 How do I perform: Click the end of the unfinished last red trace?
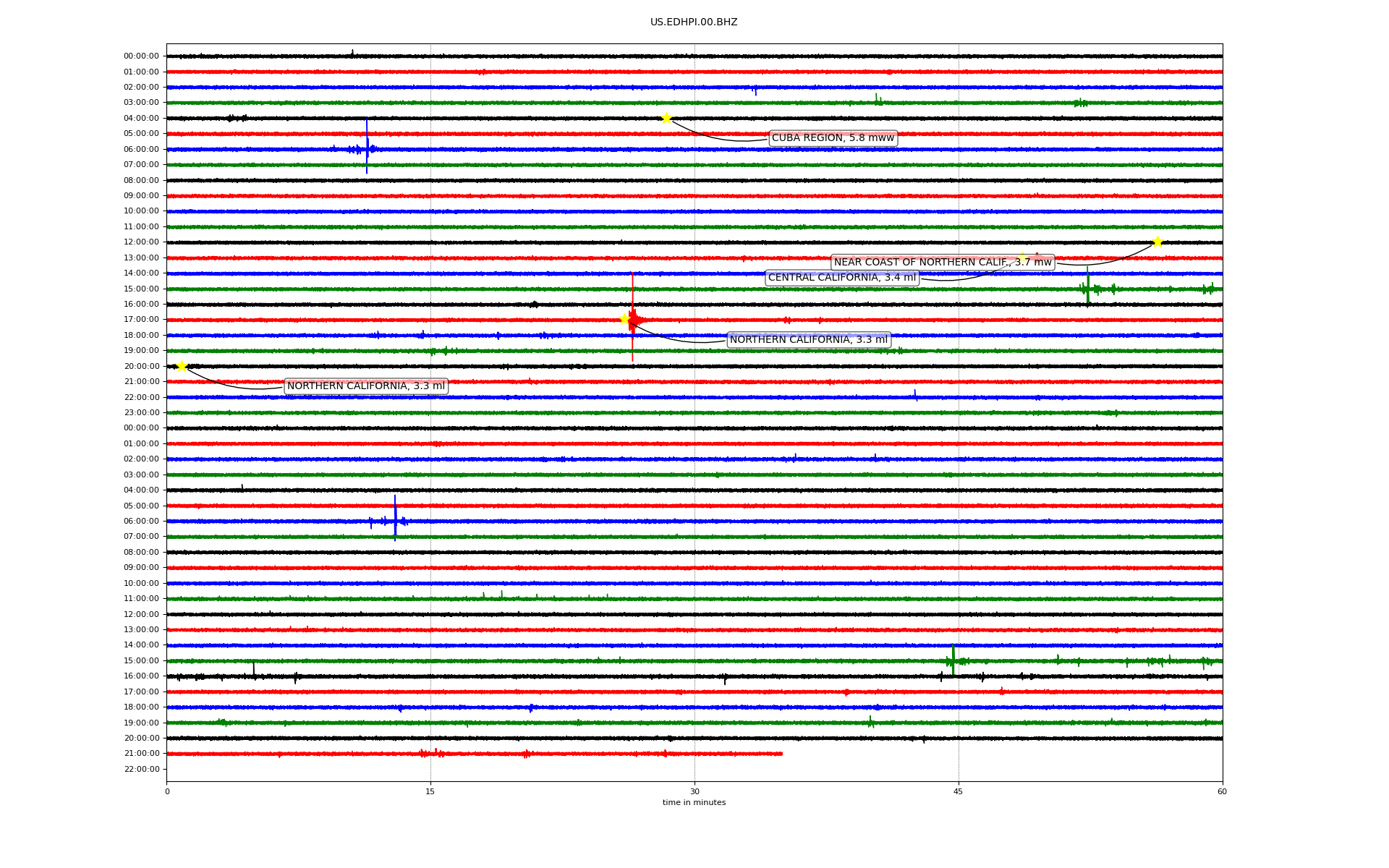tap(781, 754)
